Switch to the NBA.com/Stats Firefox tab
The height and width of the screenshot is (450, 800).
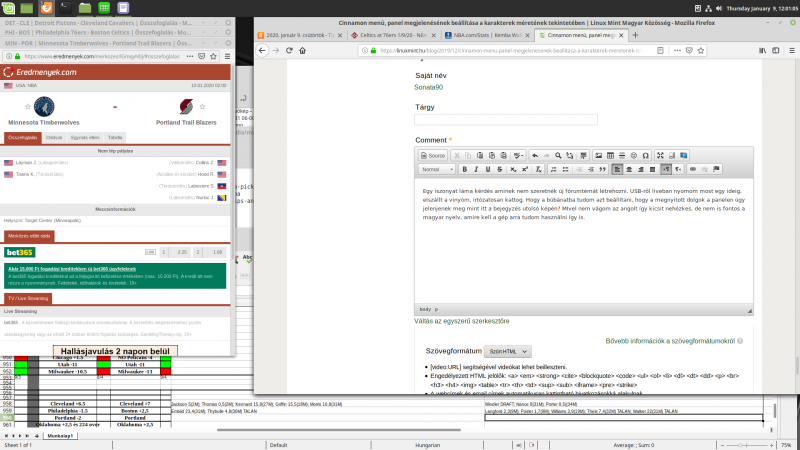pos(487,35)
